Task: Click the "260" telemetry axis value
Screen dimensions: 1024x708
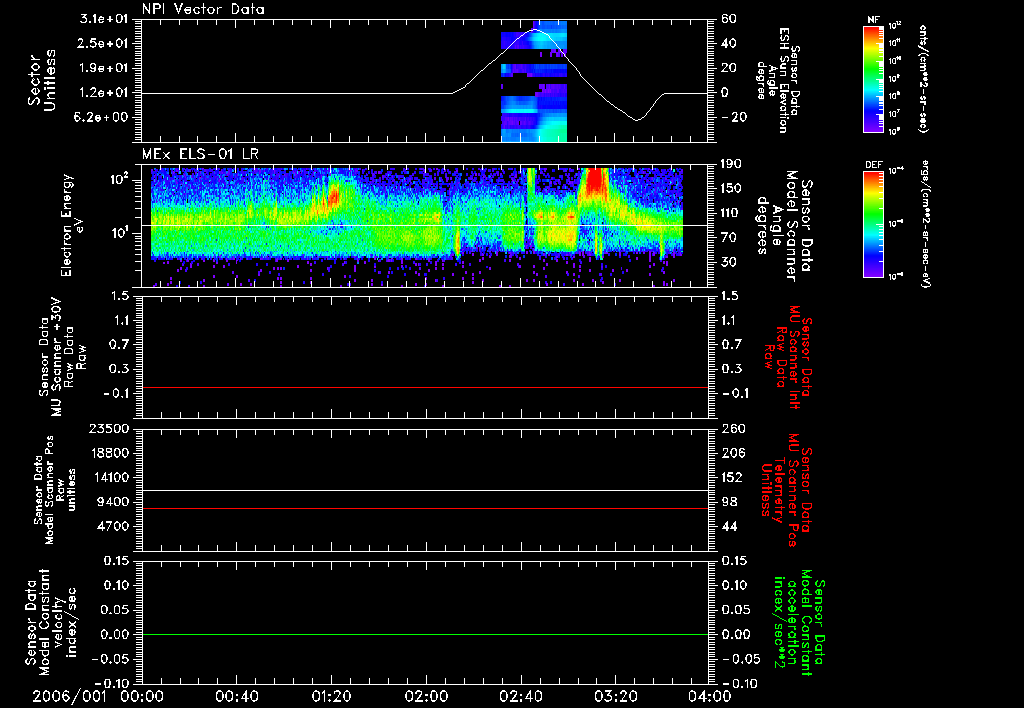Action: tap(732, 429)
